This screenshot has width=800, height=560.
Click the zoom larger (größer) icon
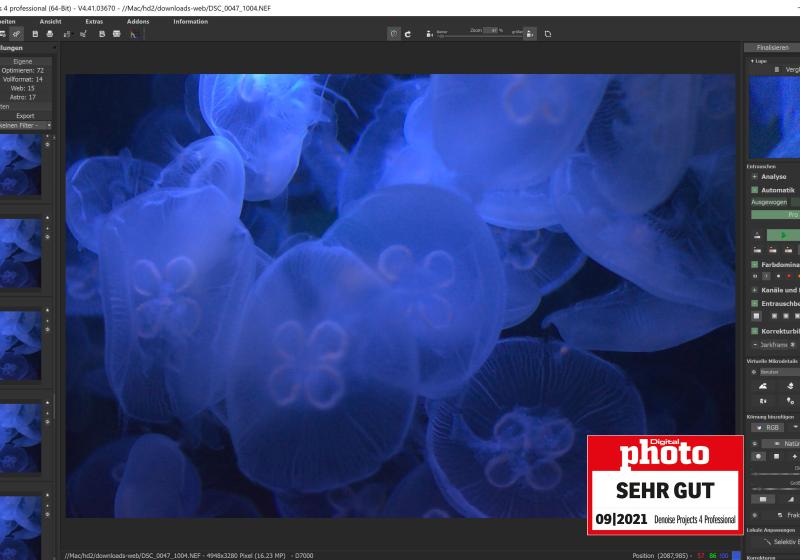point(530,34)
